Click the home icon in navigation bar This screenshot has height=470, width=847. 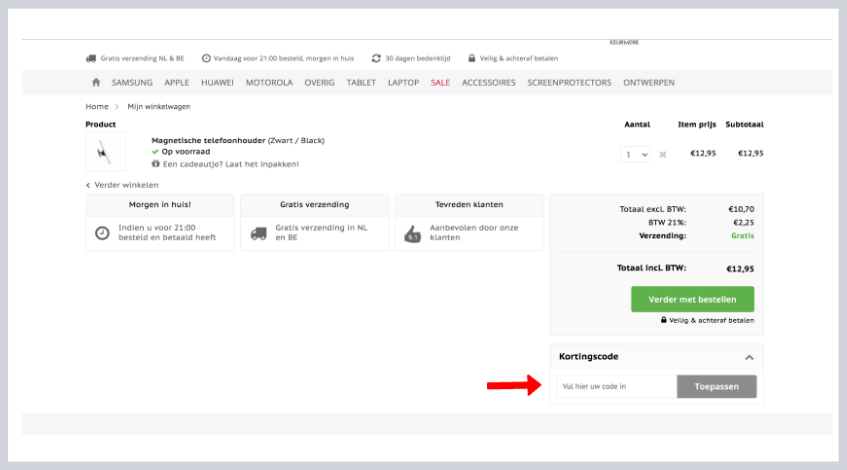coord(96,82)
